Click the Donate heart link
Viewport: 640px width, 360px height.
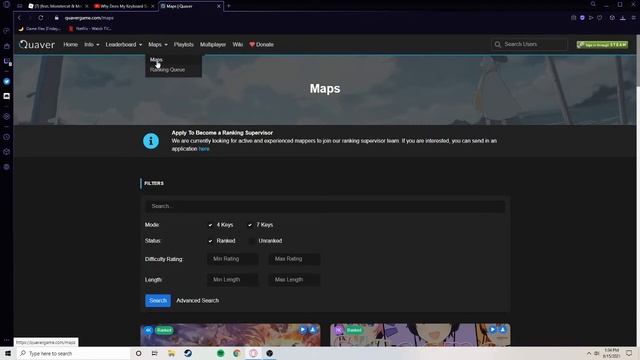tap(262, 44)
